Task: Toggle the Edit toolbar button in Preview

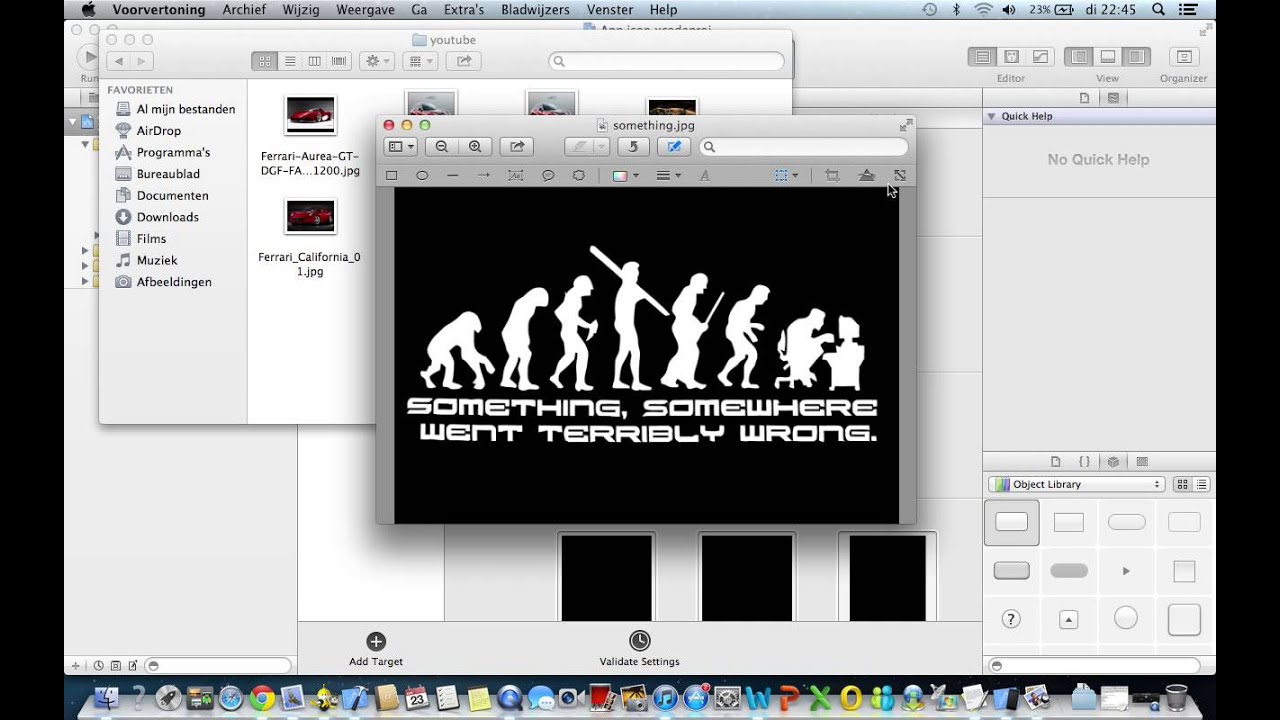Action: pyautogui.click(x=674, y=147)
